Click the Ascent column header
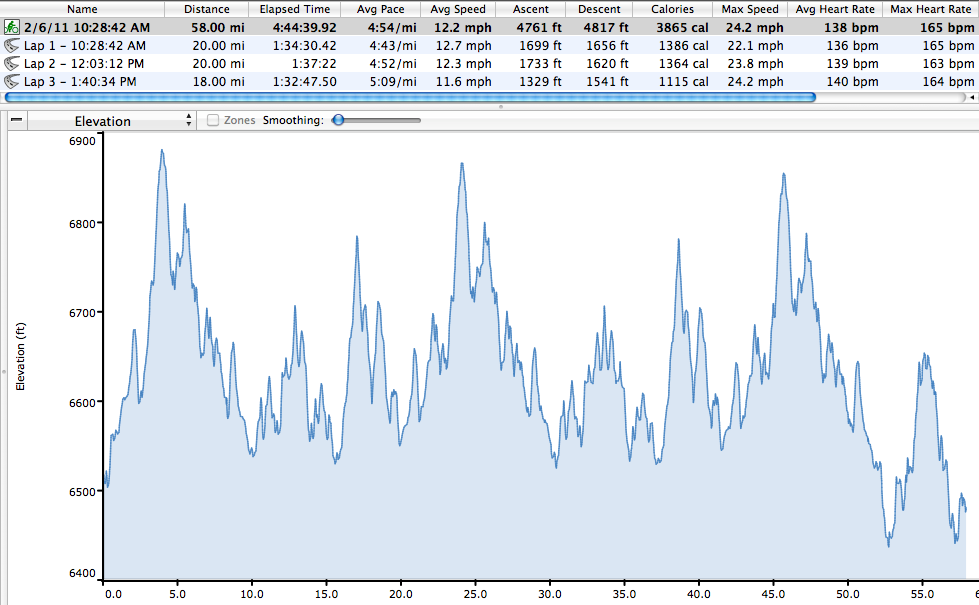The image size is (979, 605). pyautogui.click(x=530, y=9)
